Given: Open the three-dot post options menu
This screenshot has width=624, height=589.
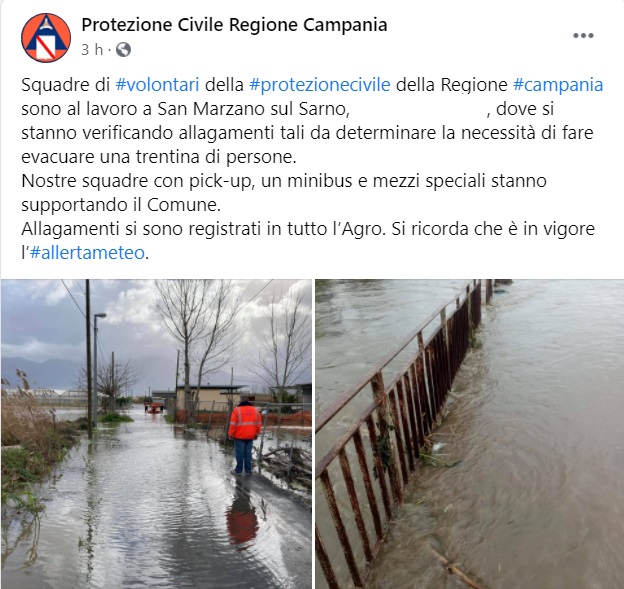Looking at the screenshot, I should coord(583,35).
